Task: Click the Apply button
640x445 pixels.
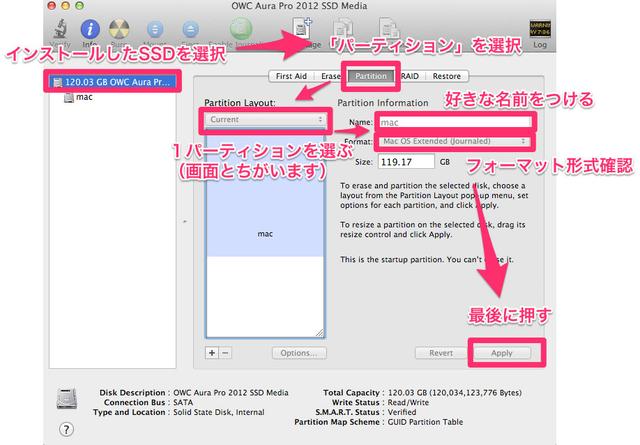Action: 501,353
